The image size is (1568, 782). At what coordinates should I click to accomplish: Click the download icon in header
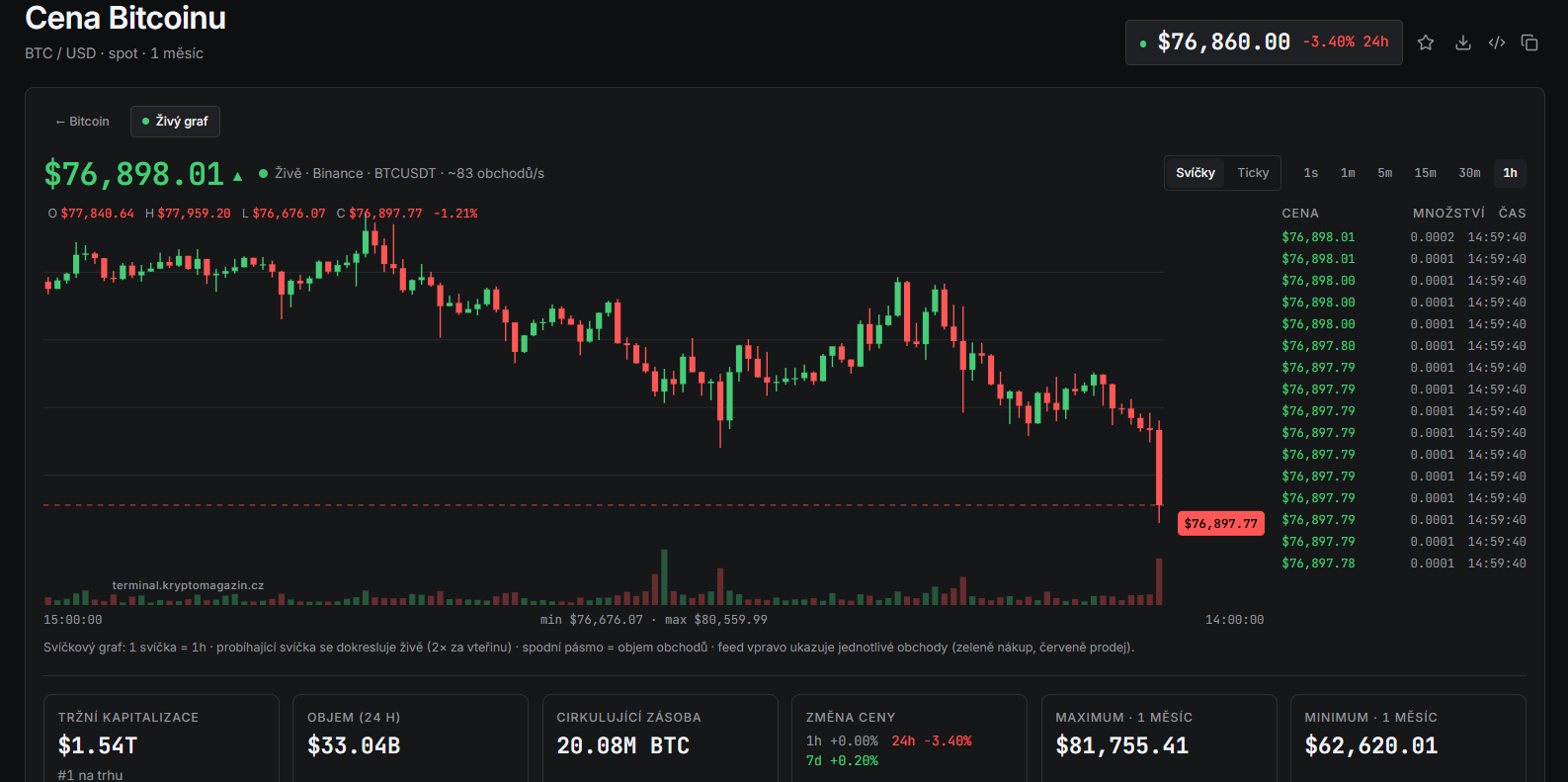pyautogui.click(x=1463, y=43)
